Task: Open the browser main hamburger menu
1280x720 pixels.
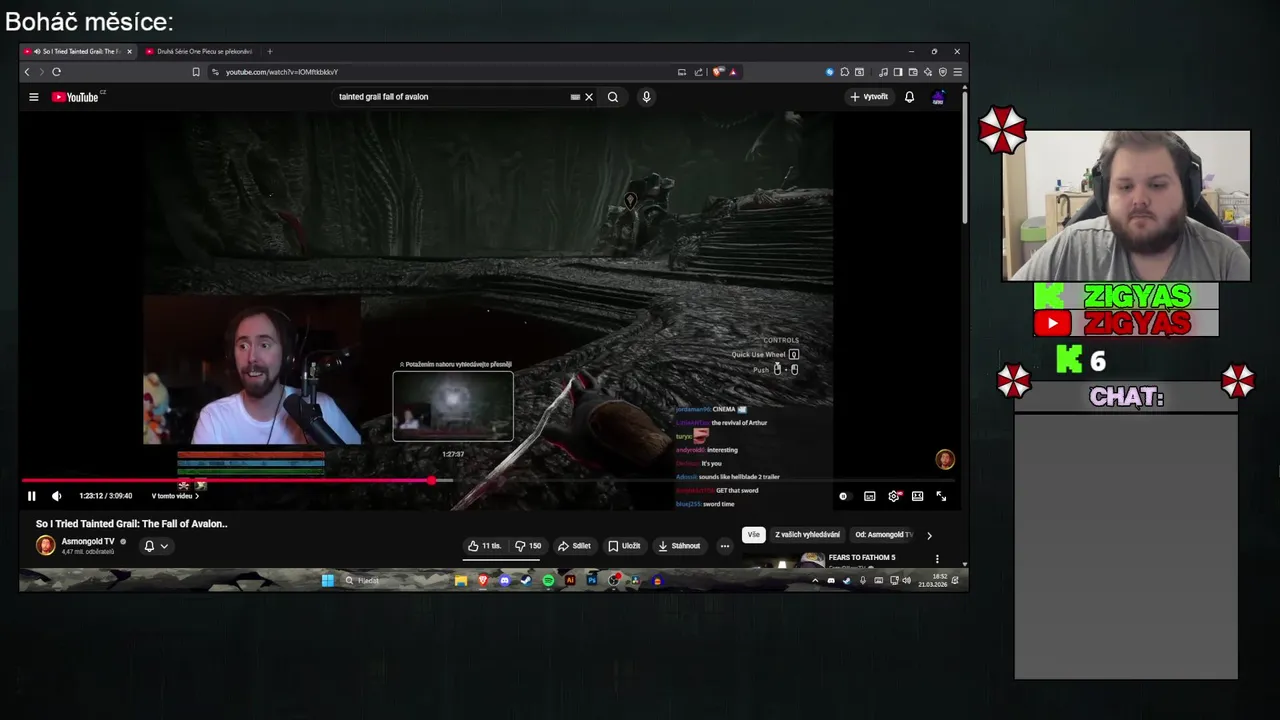Action: tap(957, 72)
